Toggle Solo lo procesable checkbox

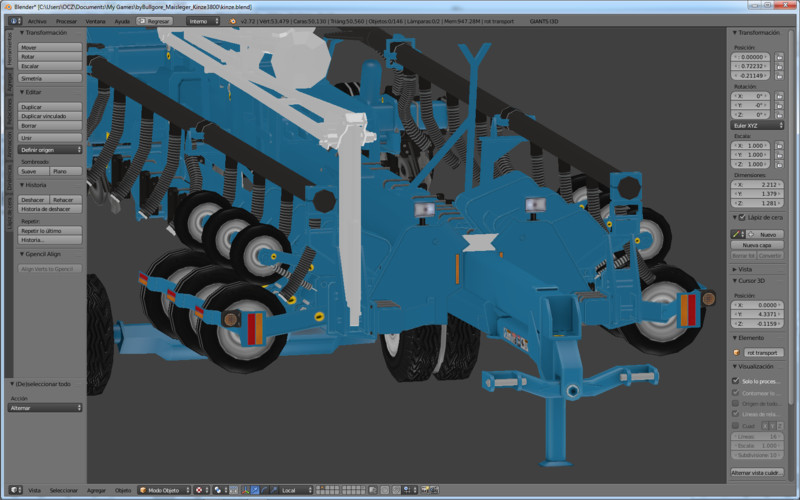point(735,381)
